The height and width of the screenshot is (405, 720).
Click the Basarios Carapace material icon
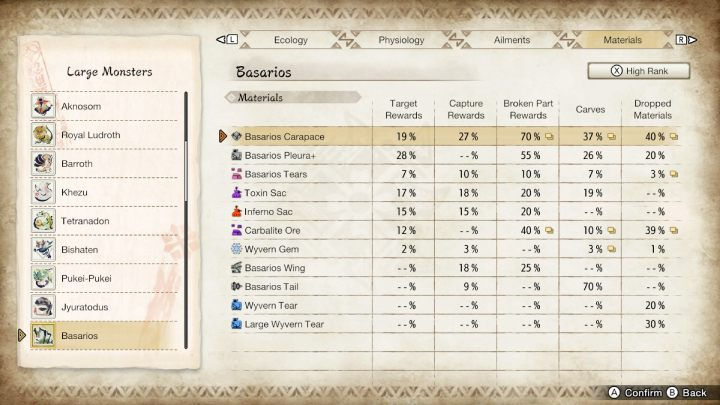236,136
